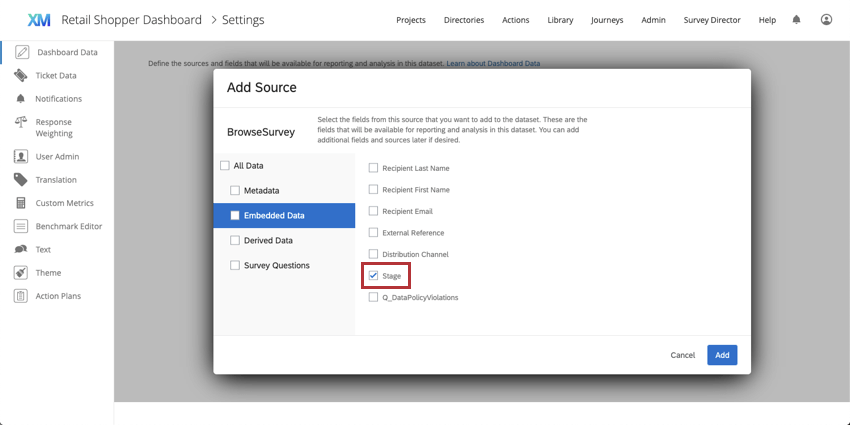
Task: Open Theme settings tab
Action: [x=48, y=273]
